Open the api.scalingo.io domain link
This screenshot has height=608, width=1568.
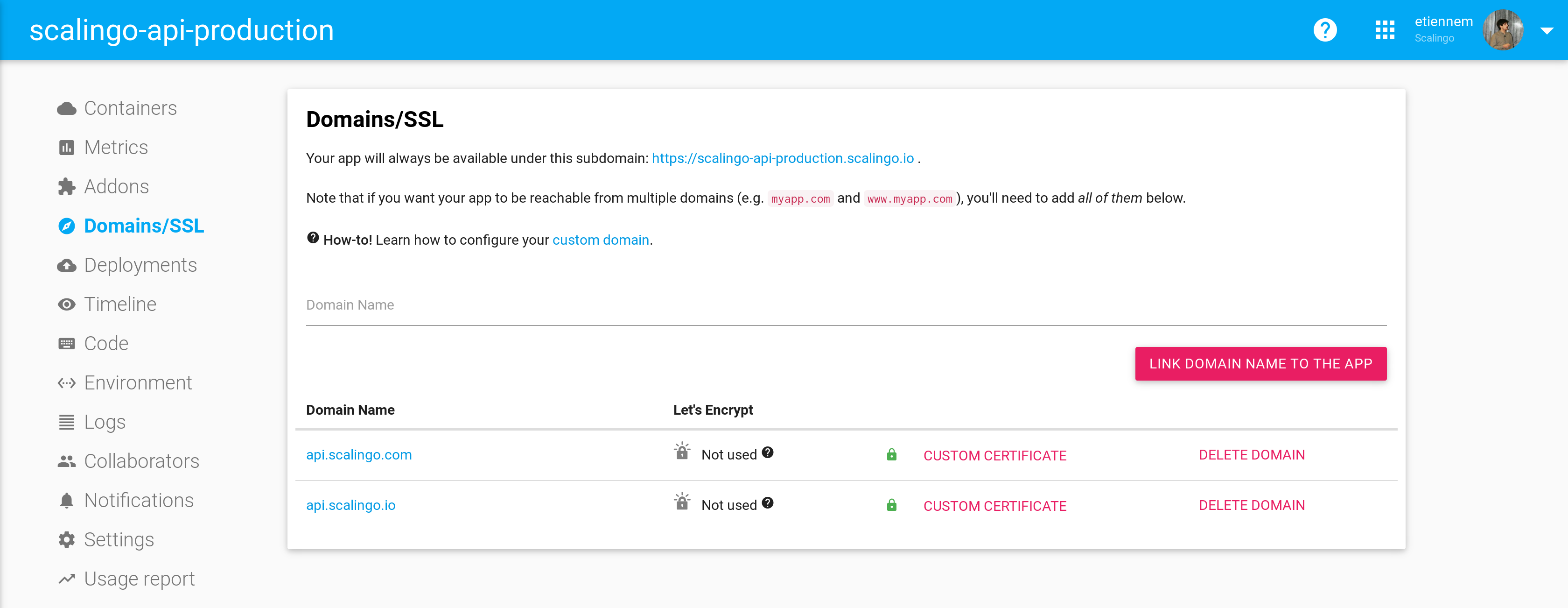point(350,506)
